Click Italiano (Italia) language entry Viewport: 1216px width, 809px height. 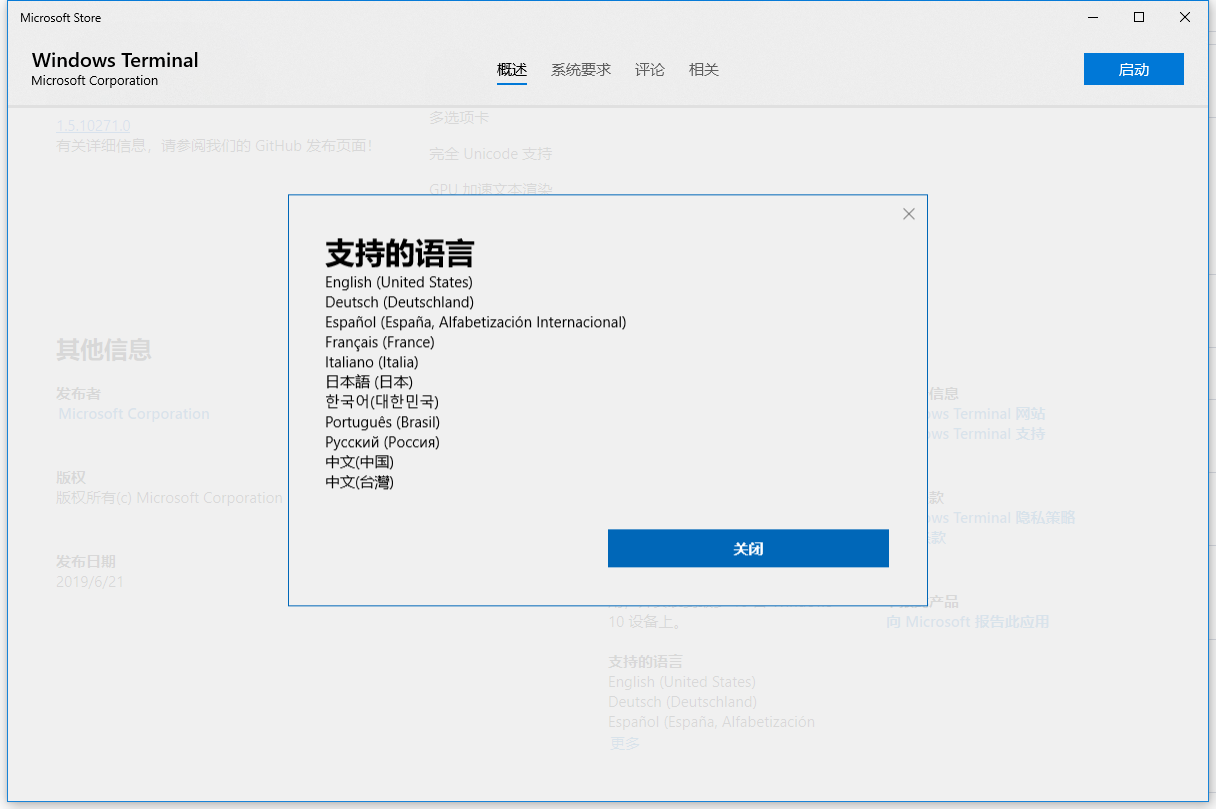[372, 362]
